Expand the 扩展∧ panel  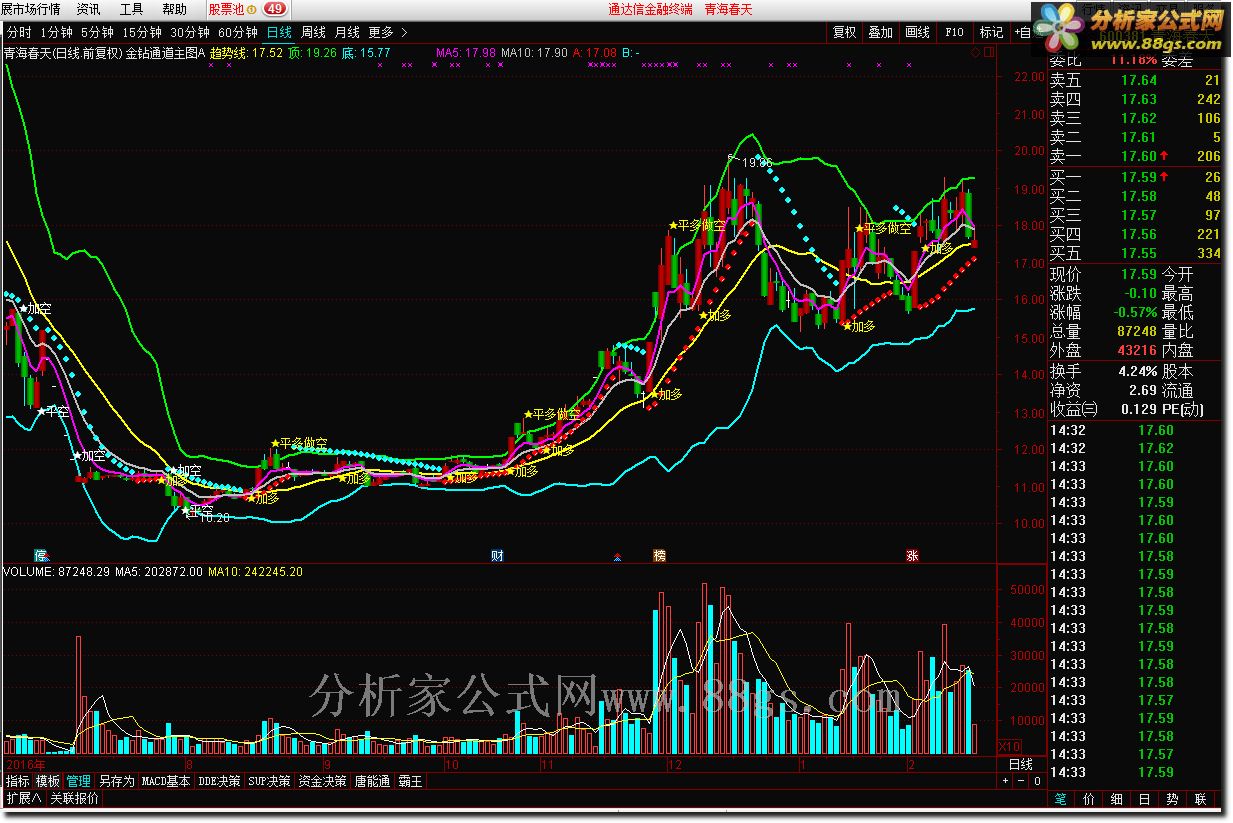click(23, 798)
